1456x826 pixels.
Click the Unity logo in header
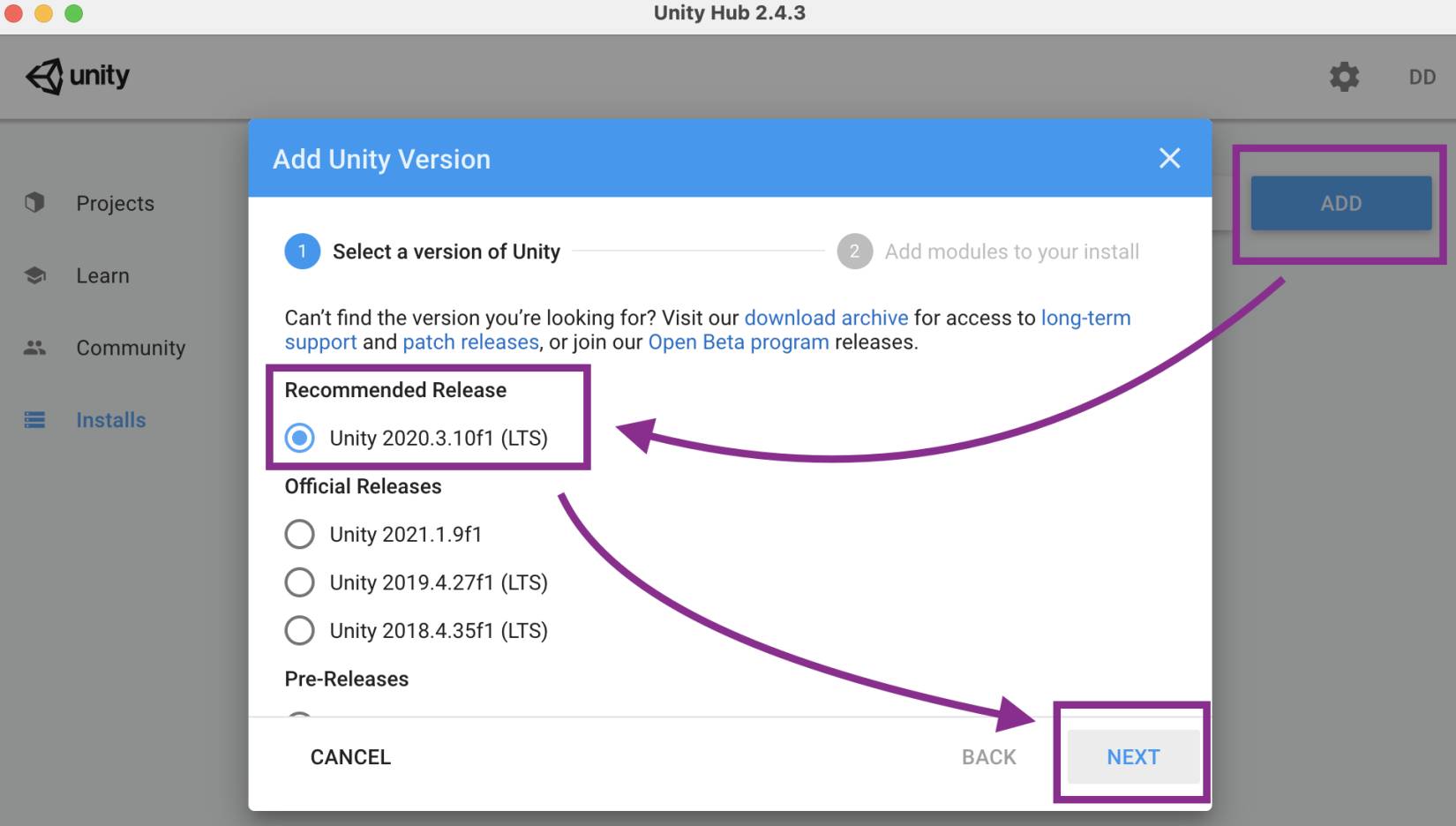click(x=78, y=76)
